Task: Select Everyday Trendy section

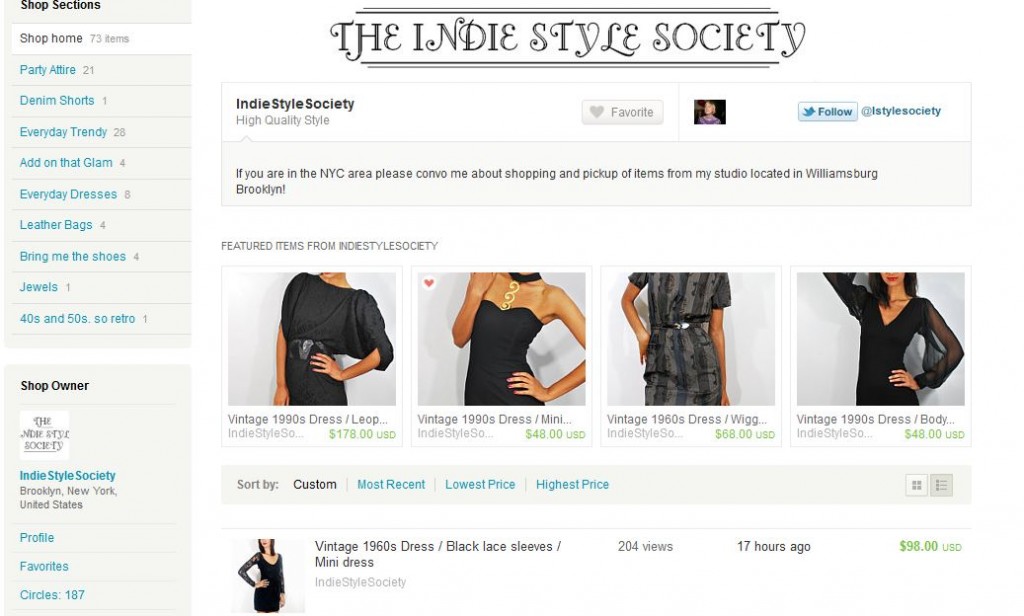Action: (x=63, y=132)
